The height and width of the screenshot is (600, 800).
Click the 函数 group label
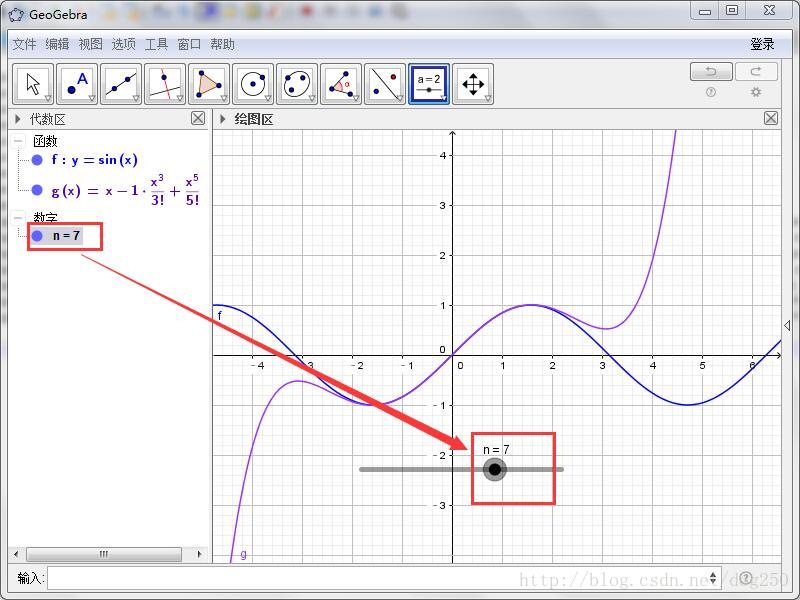coord(45,141)
